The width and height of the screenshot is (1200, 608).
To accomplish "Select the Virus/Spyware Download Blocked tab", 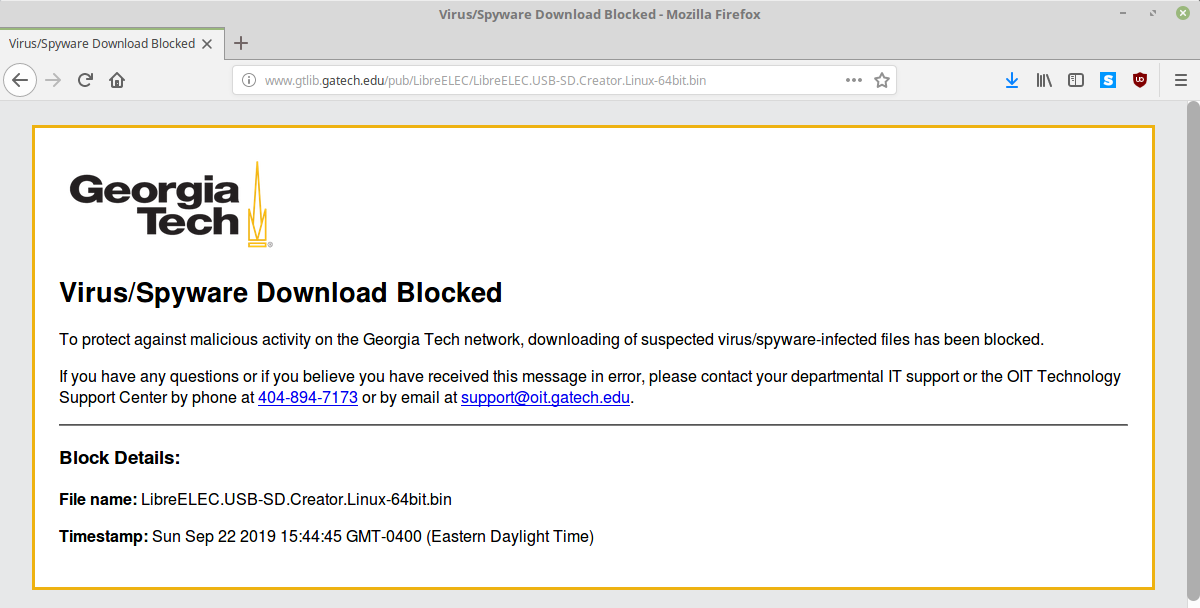I will [100, 44].
